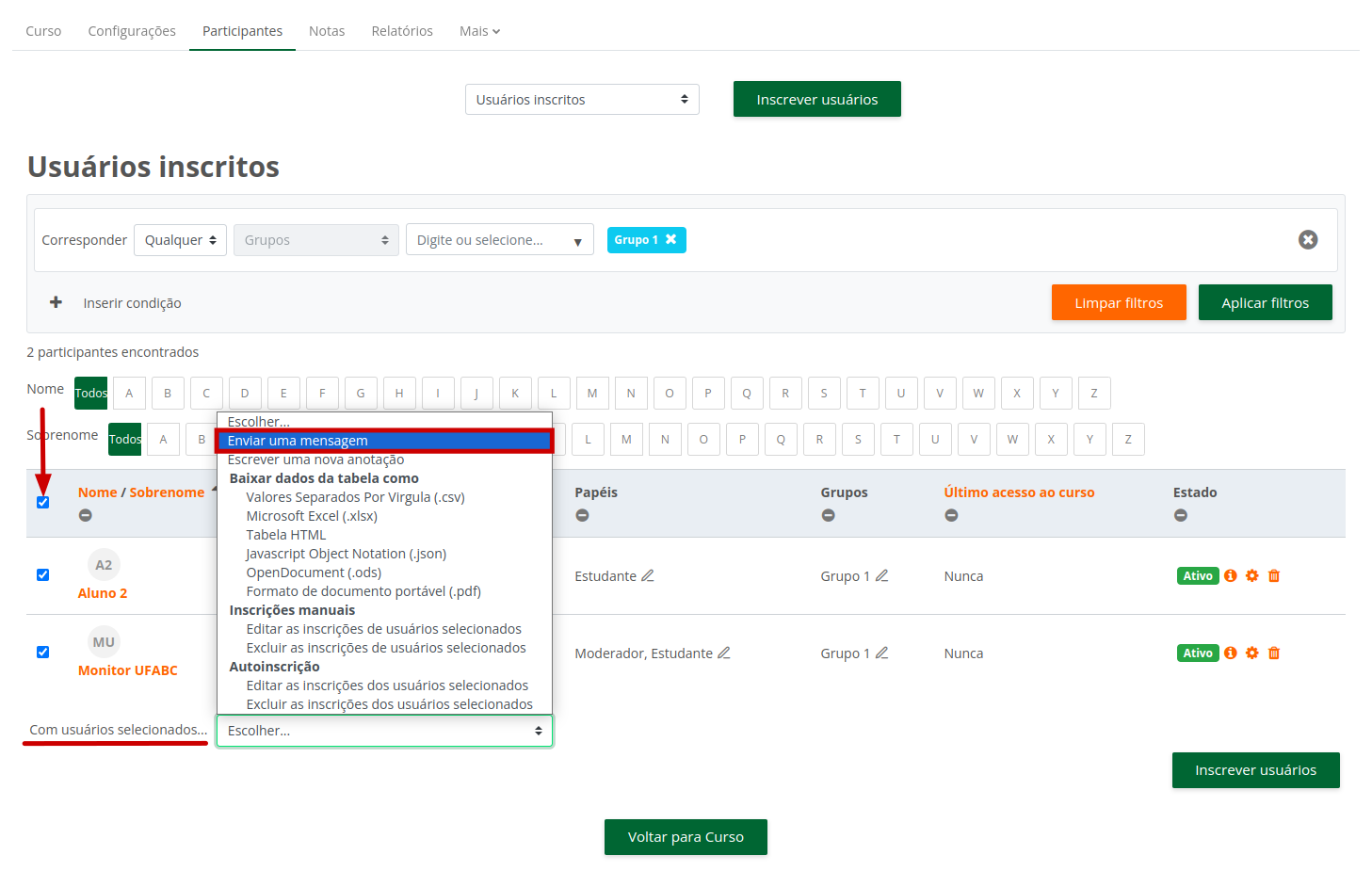Collapse the Papéis column with minus icon
The image size is (1372, 871).
582,515
